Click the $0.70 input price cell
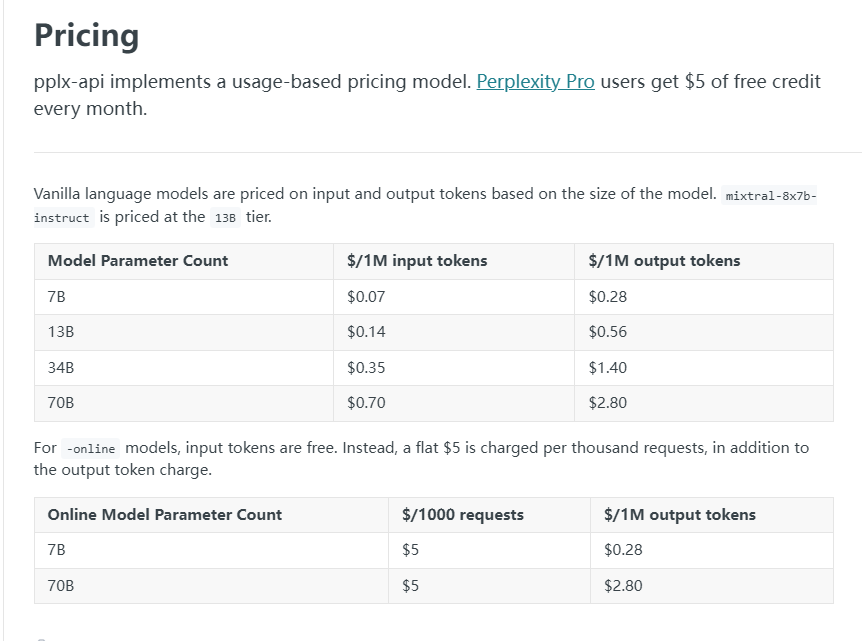 (x=366, y=403)
